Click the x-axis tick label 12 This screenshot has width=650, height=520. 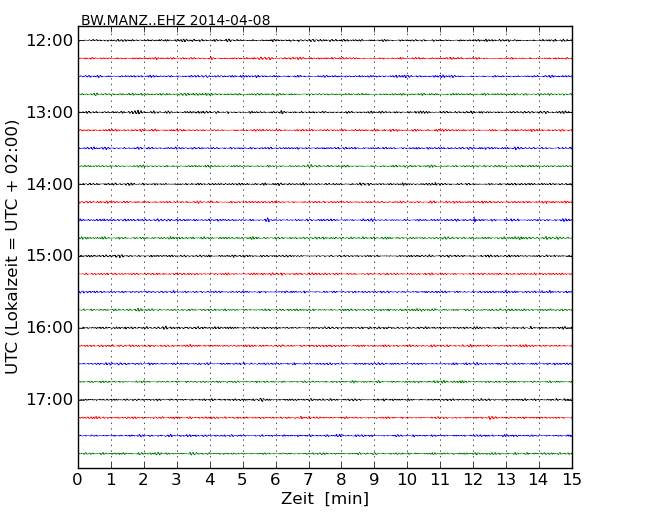click(473, 480)
